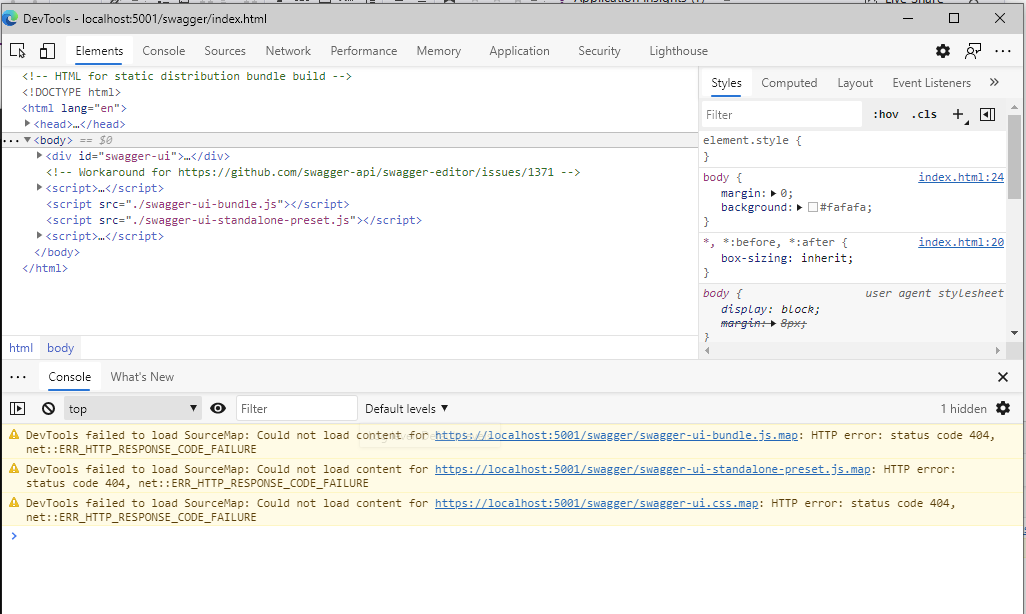Viewport: 1026px width, 614px height.
Task: Select the Elements tab
Action: coord(99,51)
